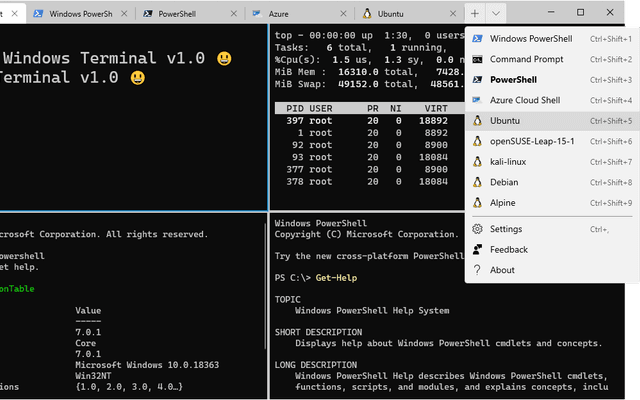640x400 pixels.
Task: Open a new tab with the plus button
Action: pos(475,13)
